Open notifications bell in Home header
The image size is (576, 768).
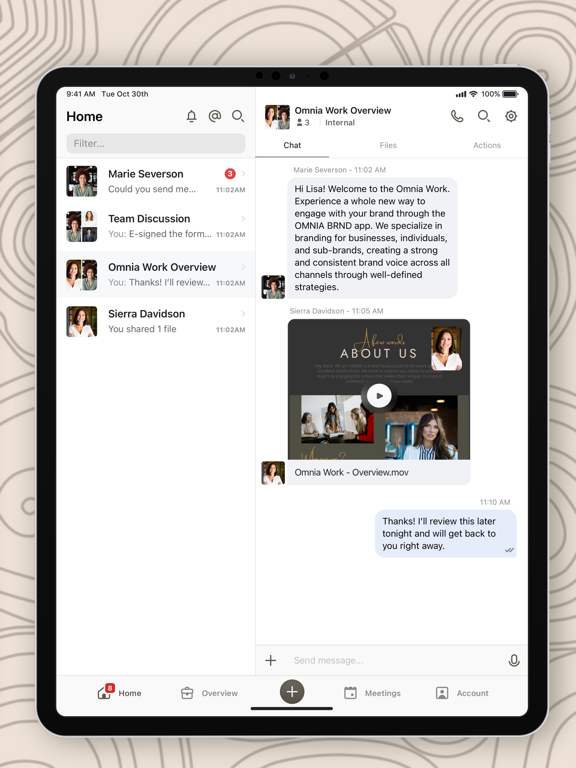click(x=192, y=116)
